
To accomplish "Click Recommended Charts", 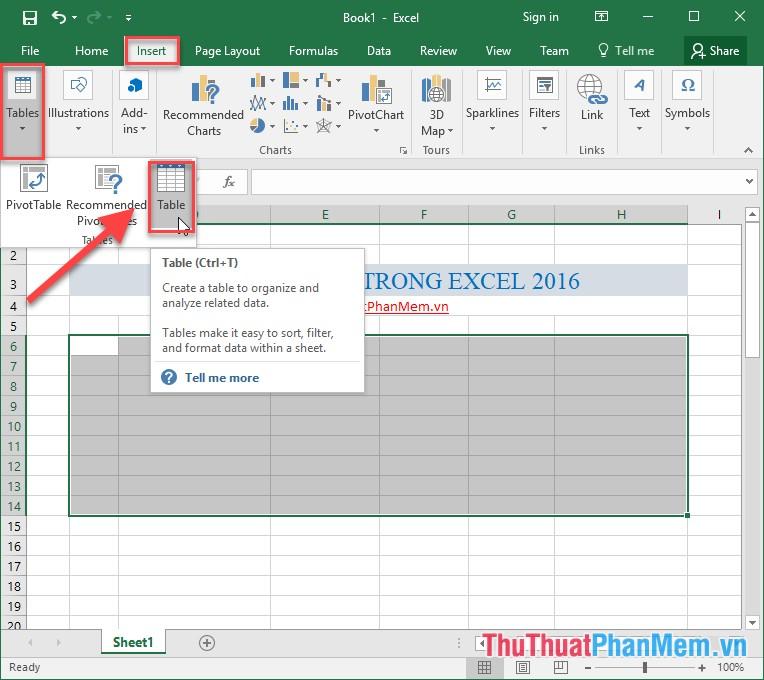I will coord(204,105).
